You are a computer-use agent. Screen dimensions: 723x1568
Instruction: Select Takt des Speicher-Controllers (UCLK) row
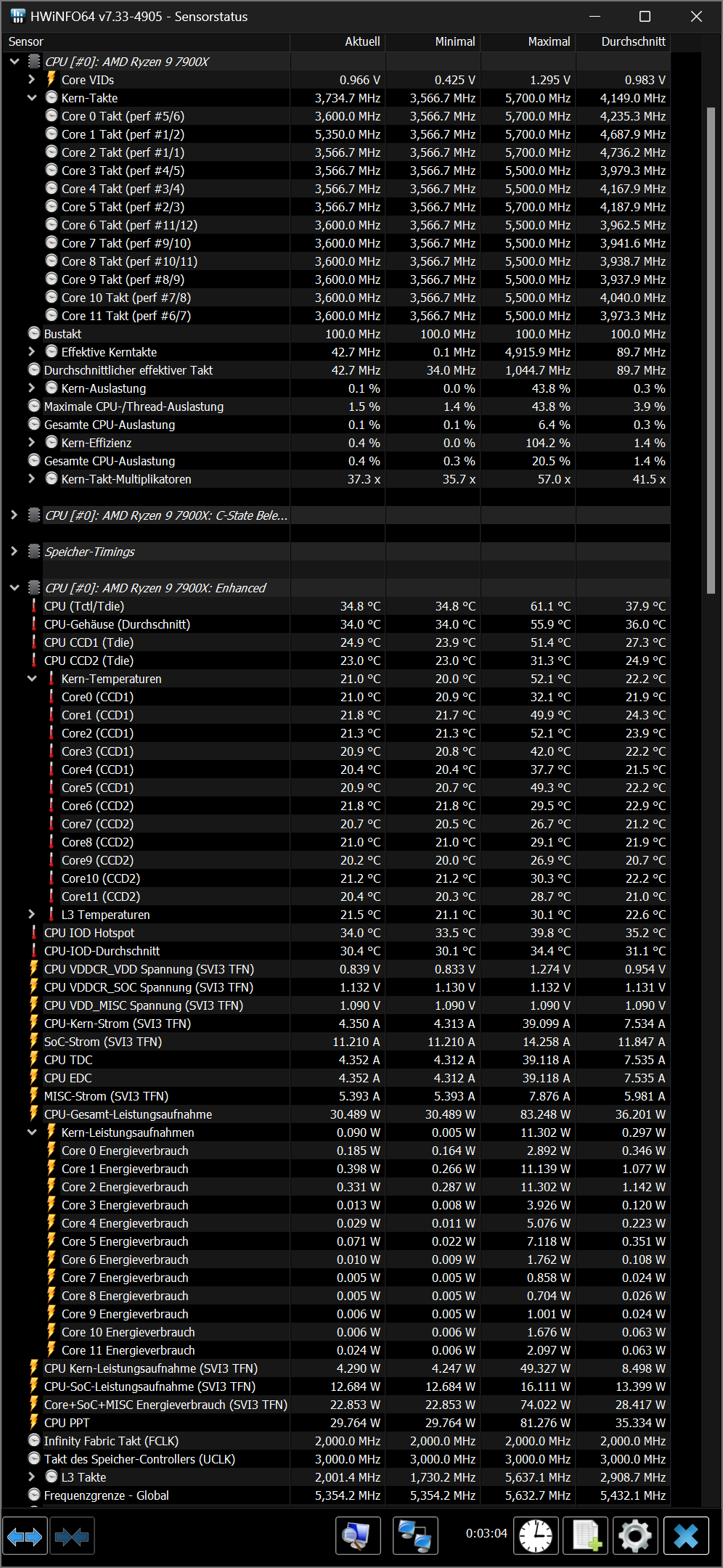point(336,1459)
